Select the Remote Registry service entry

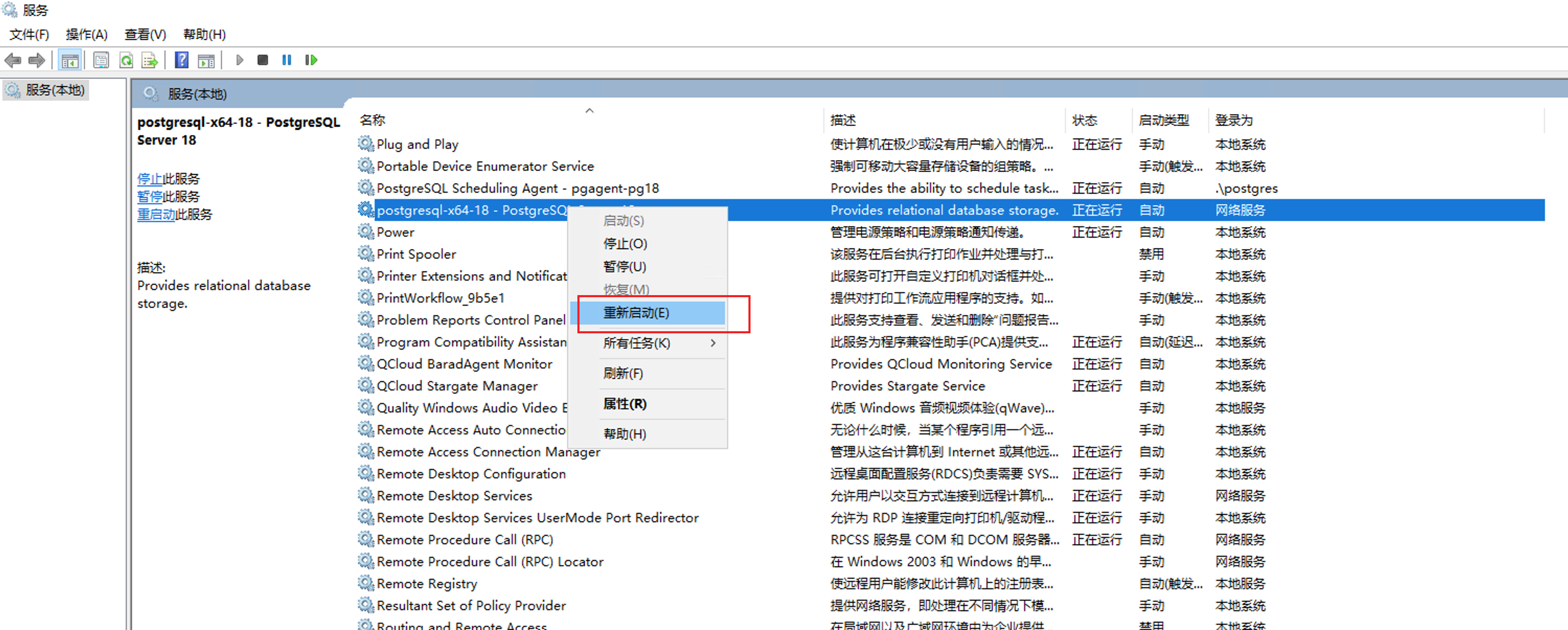pyautogui.click(x=426, y=582)
